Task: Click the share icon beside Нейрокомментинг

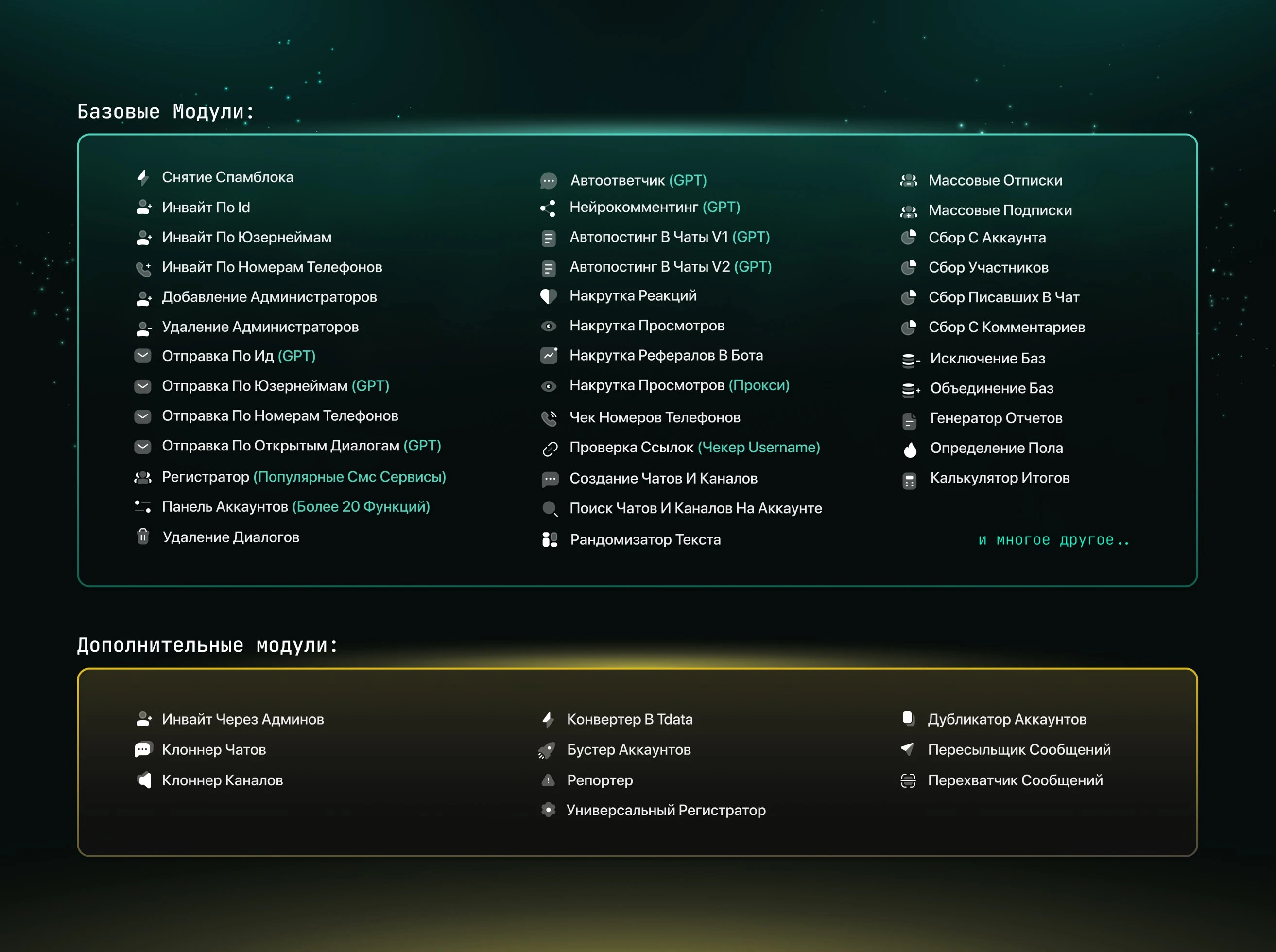Action: tap(549, 208)
